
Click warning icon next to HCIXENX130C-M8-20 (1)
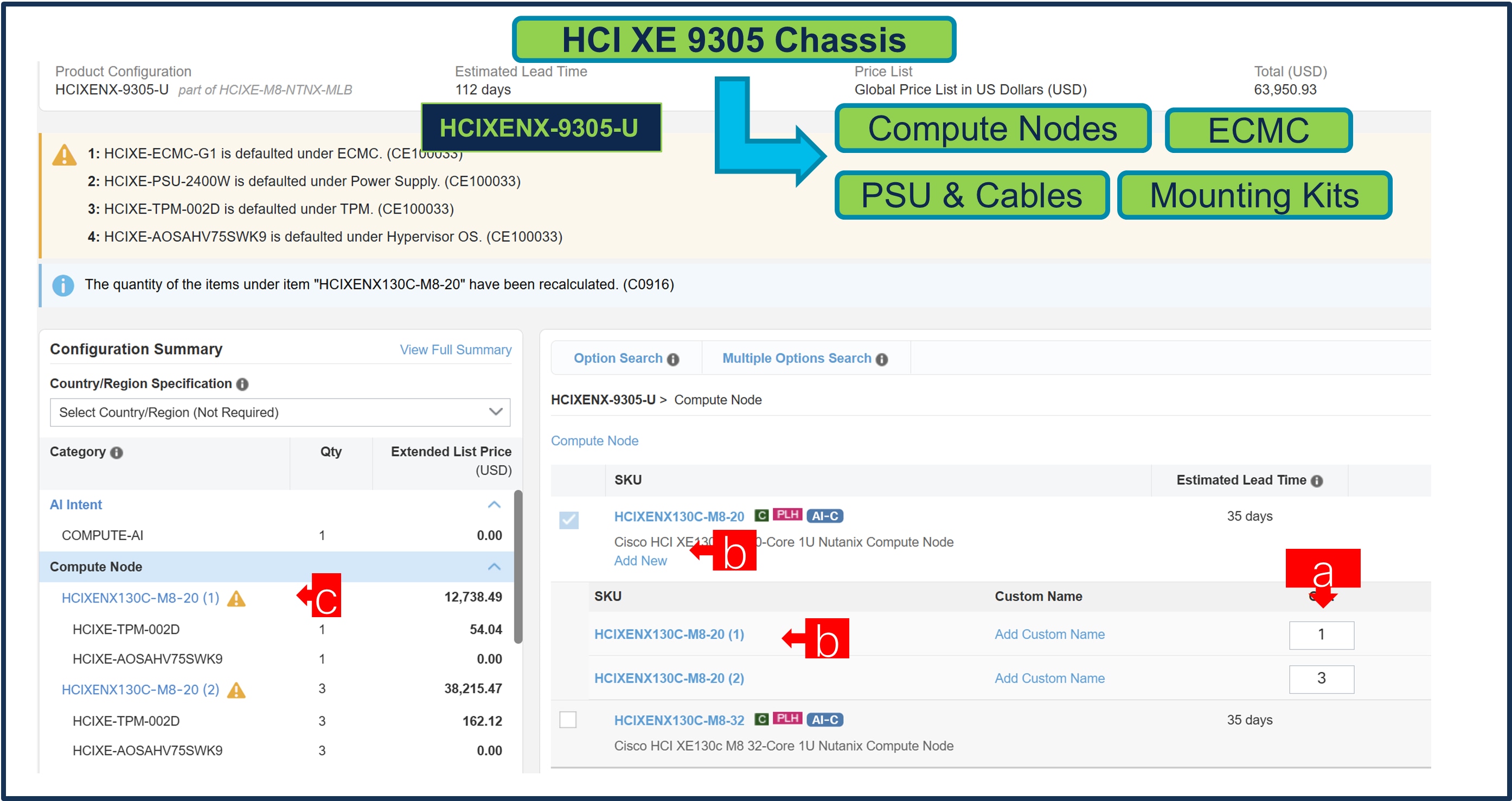pos(236,599)
